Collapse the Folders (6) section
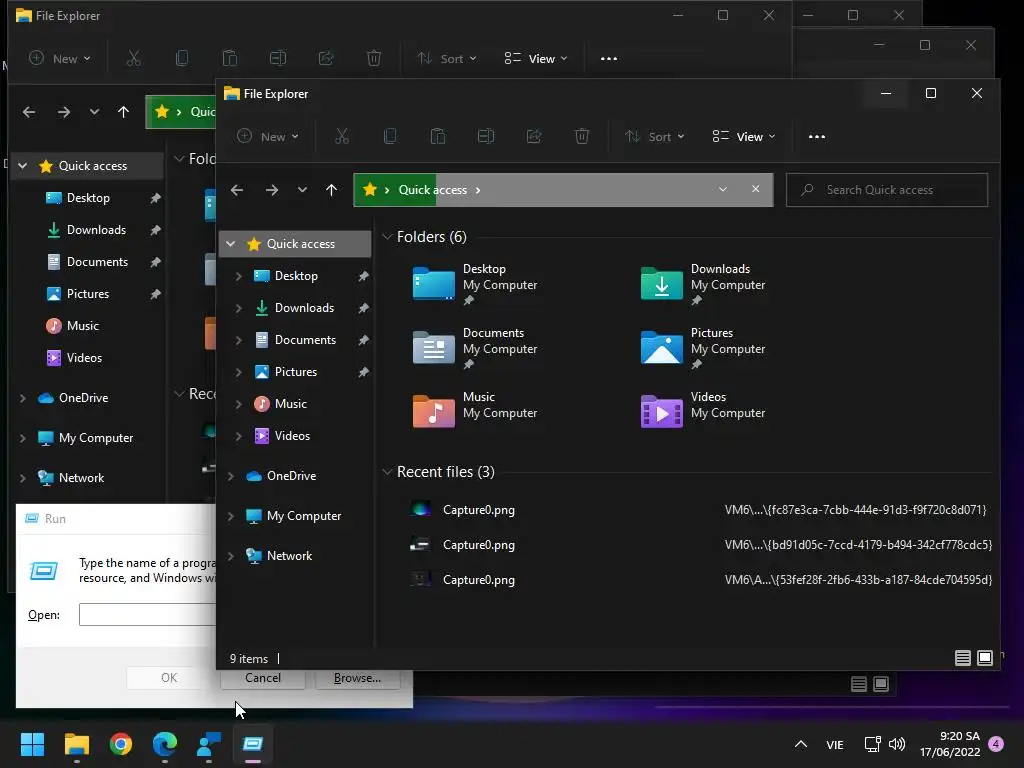Screen dimensions: 1024x768 click(387, 236)
